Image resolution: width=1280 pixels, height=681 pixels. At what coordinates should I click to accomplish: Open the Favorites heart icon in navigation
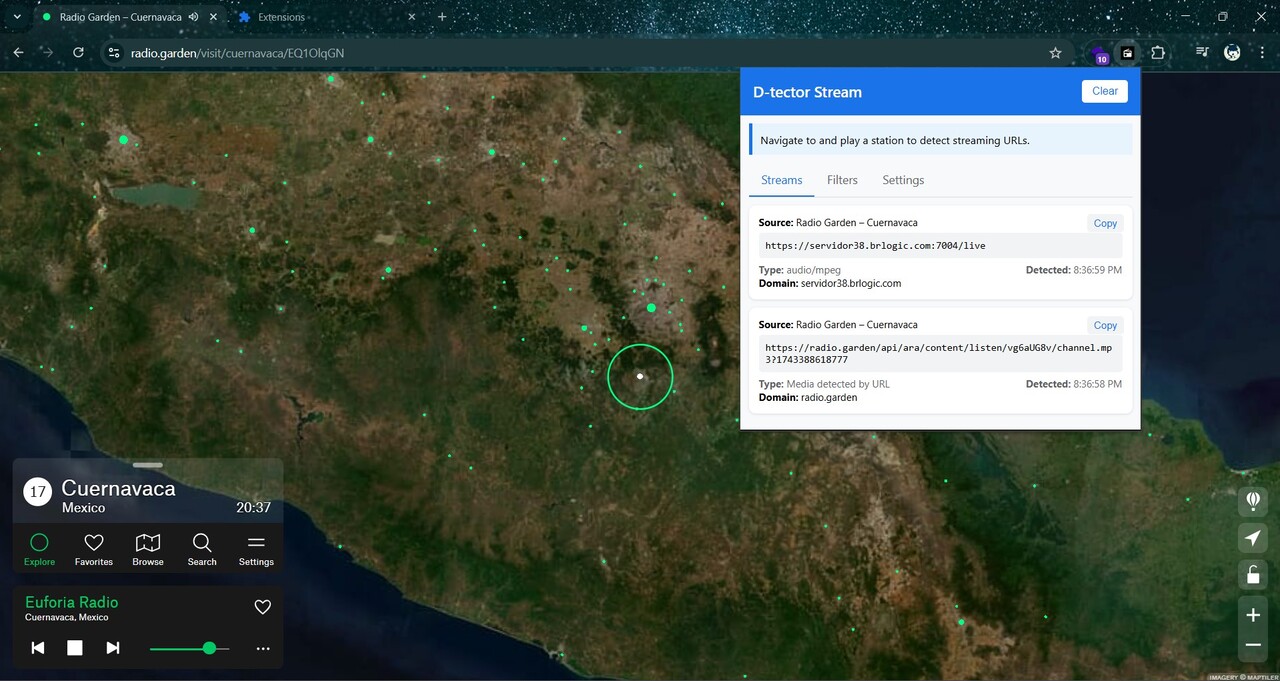[x=94, y=548]
